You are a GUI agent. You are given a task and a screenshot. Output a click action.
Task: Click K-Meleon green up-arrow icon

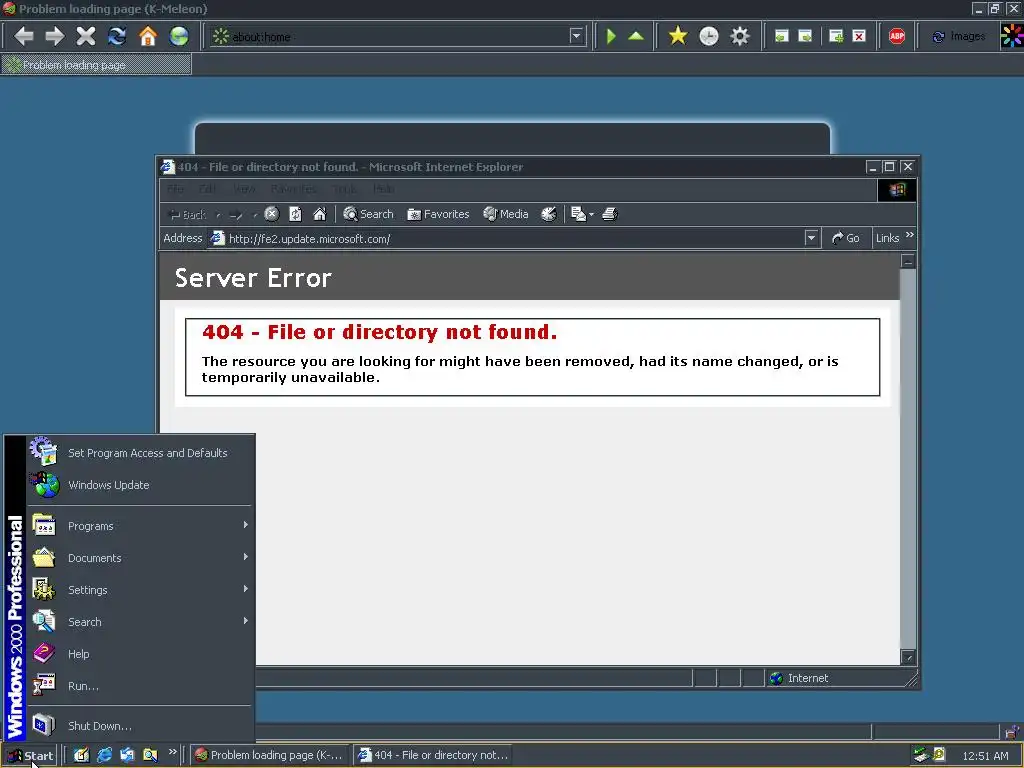coord(635,36)
